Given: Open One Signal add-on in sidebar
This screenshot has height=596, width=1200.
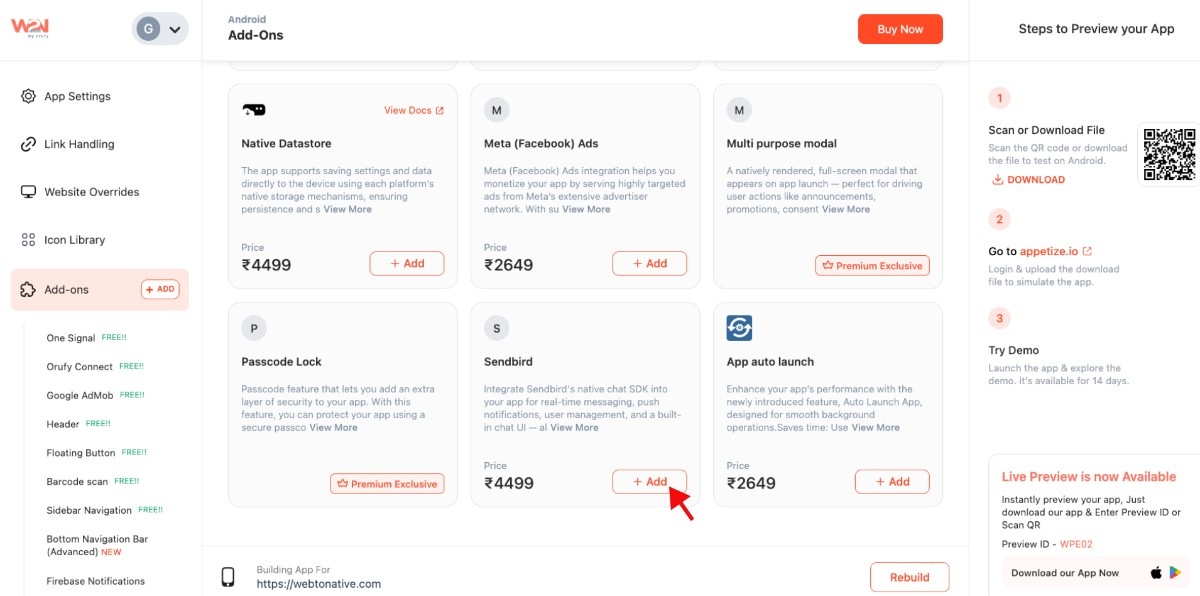Looking at the screenshot, I should 70,338.
